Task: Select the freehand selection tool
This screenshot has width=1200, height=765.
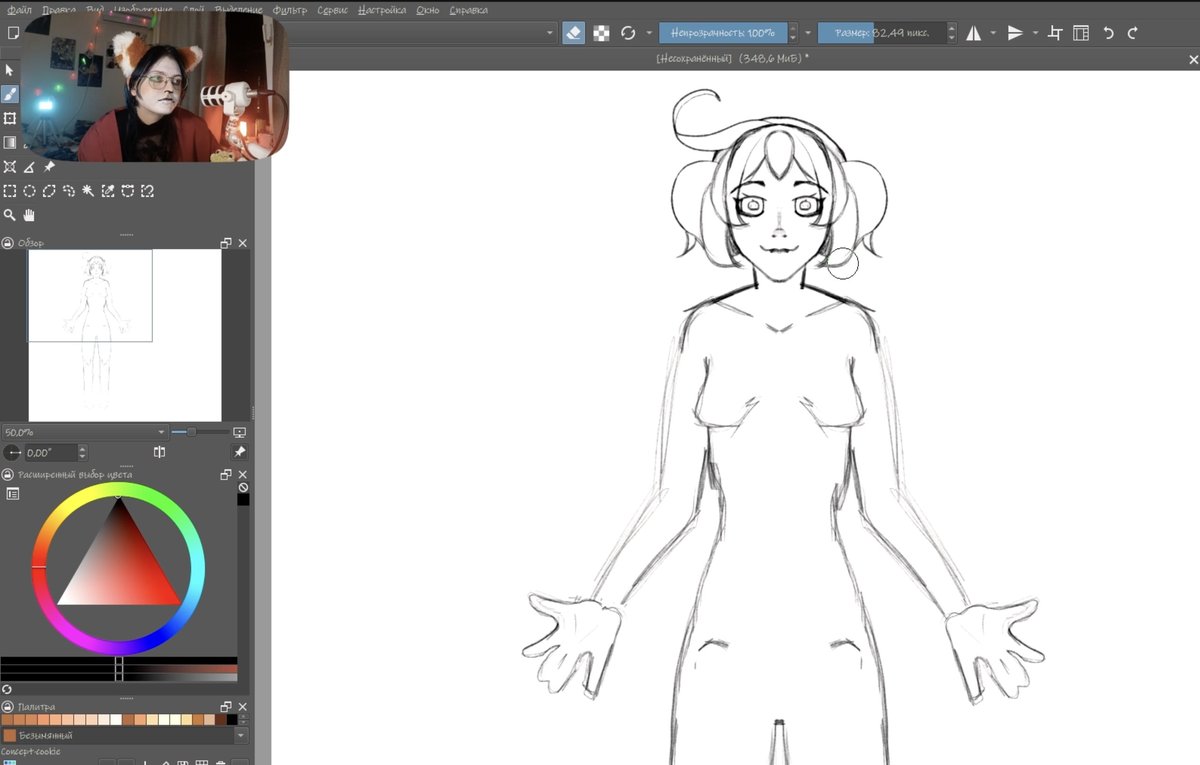Action: pos(69,191)
